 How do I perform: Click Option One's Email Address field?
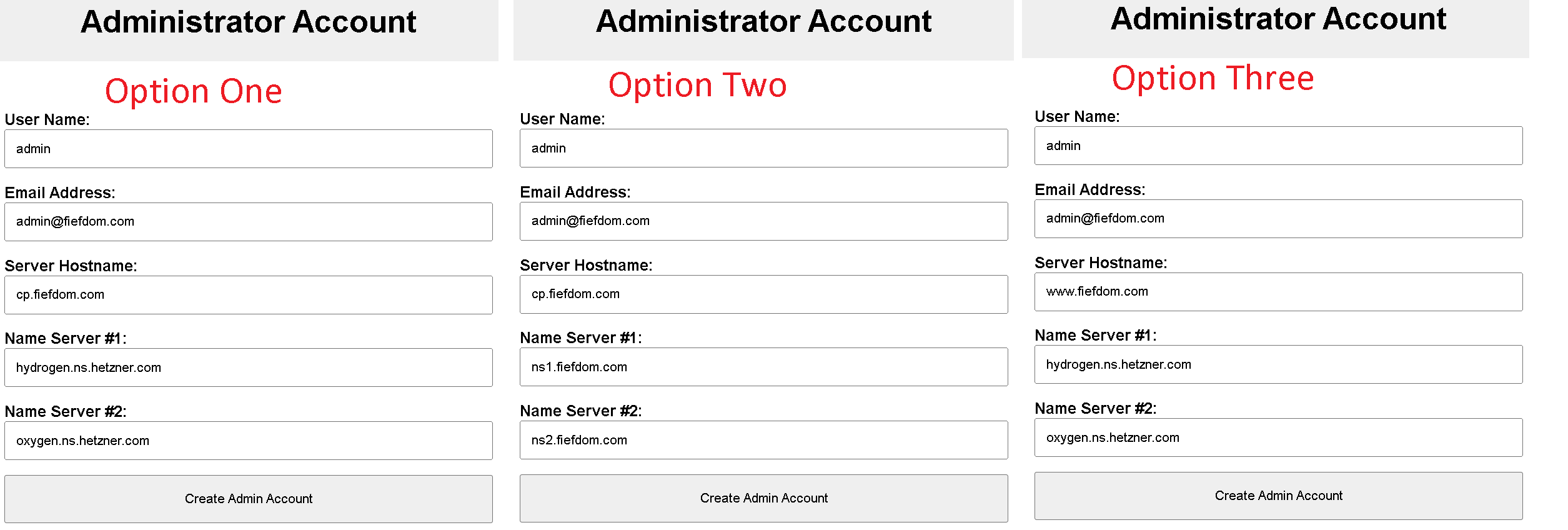tap(248, 222)
